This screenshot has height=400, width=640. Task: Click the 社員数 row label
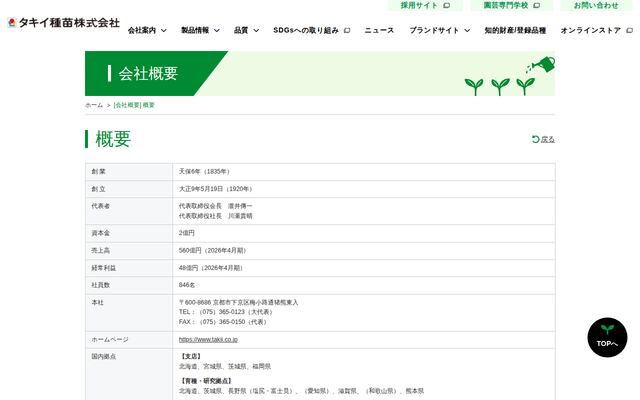pyautogui.click(x=100, y=285)
